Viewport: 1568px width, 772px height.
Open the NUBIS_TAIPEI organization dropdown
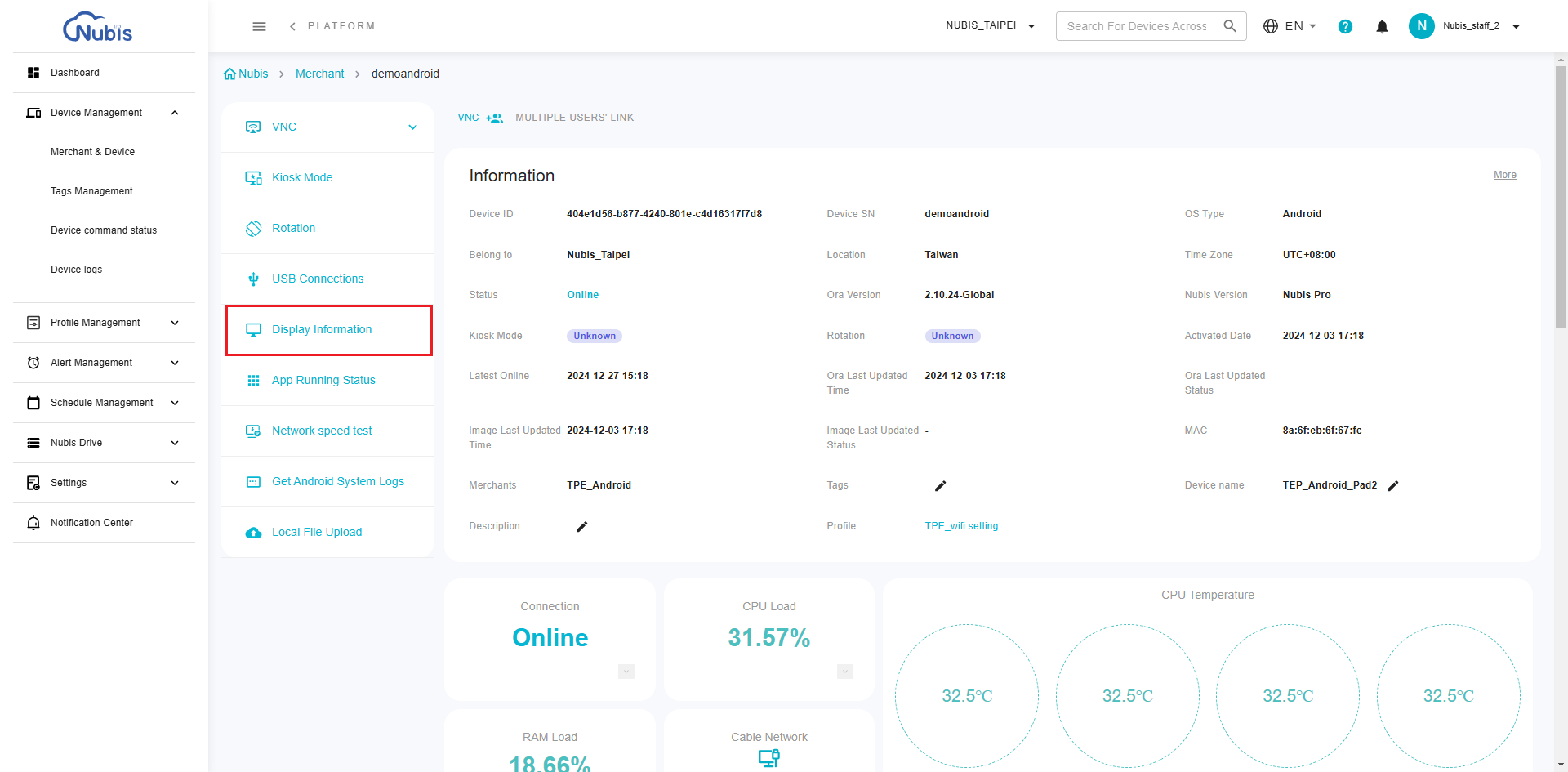pyautogui.click(x=990, y=25)
